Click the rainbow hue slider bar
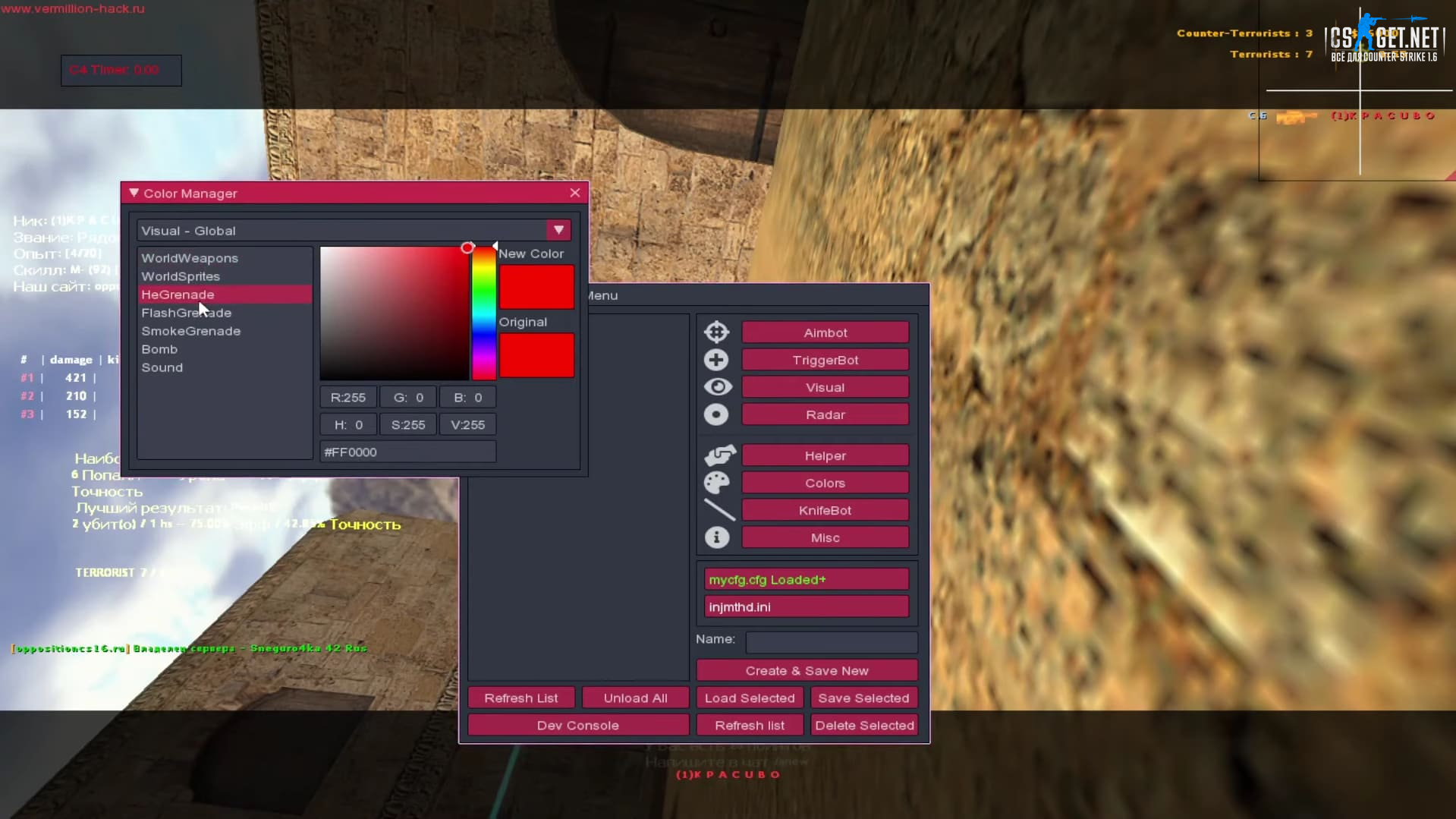 (x=484, y=313)
